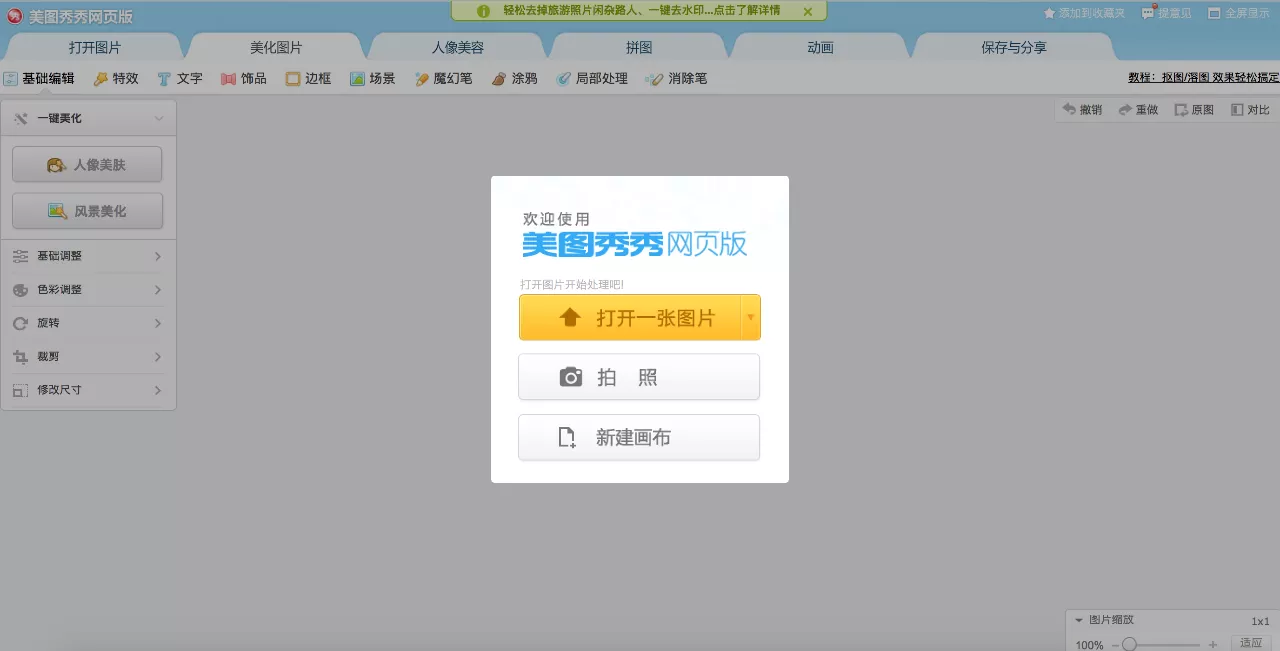Switch to 打开图片 tab
The height and width of the screenshot is (651, 1280).
pos(95,47)
